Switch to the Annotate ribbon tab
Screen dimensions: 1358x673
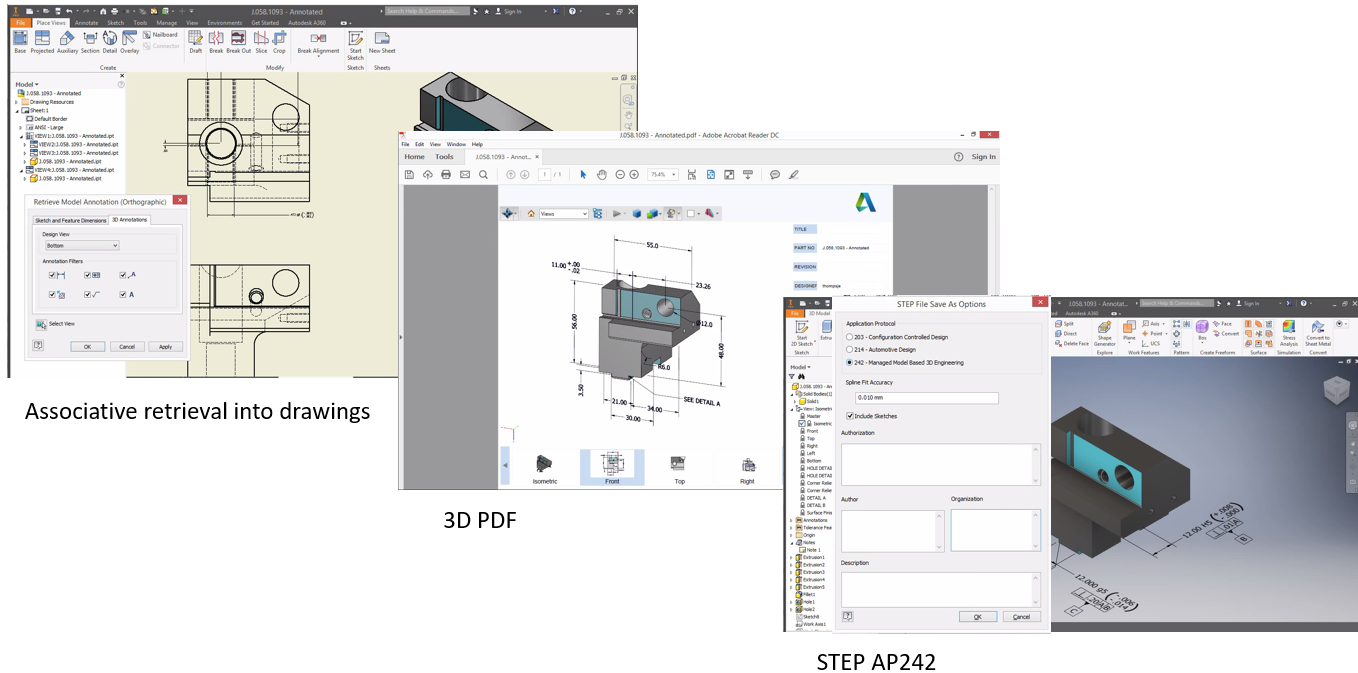click(x=87, y=21)
